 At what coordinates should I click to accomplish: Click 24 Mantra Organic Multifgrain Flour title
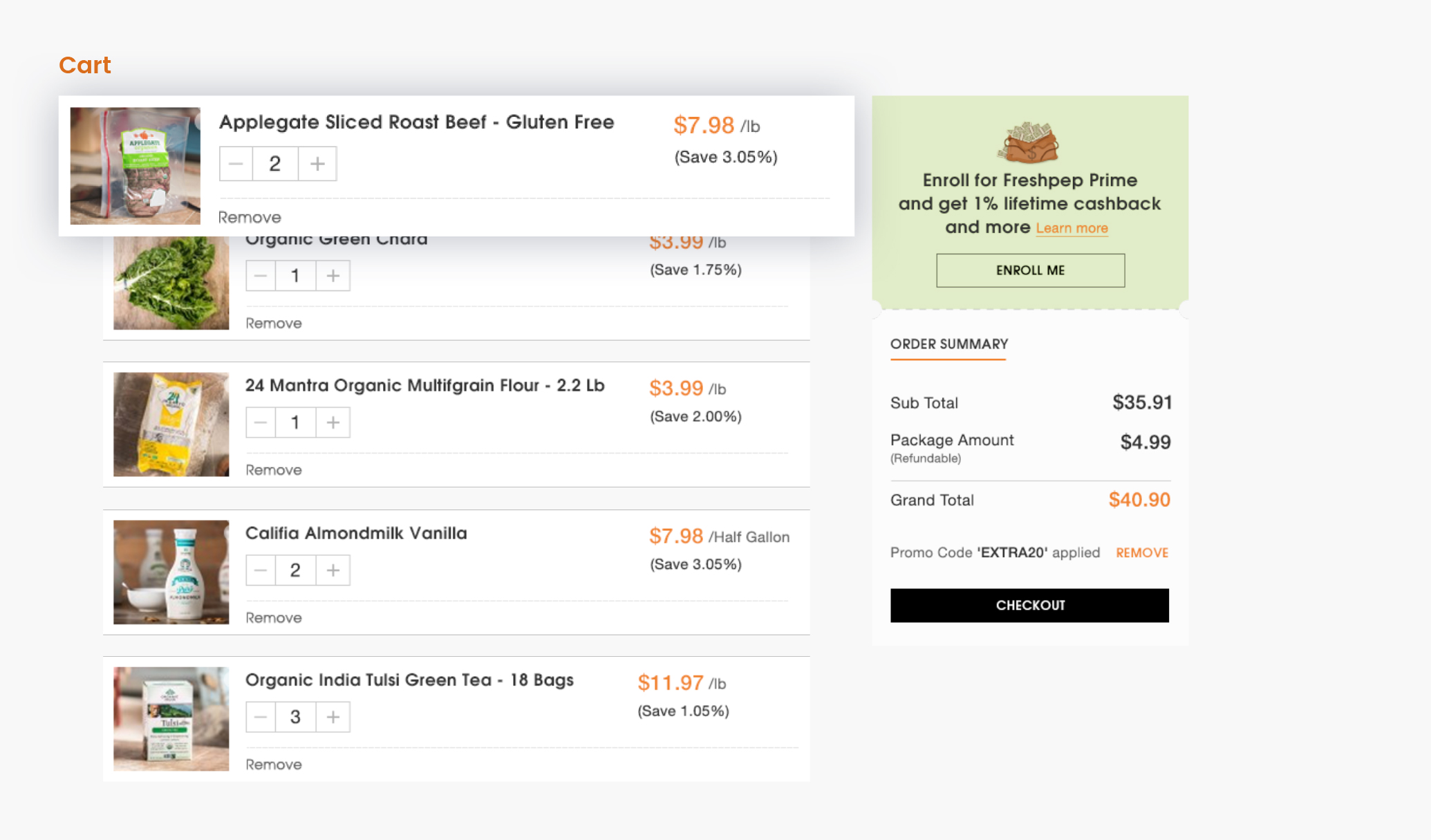(x=425, y=386)
